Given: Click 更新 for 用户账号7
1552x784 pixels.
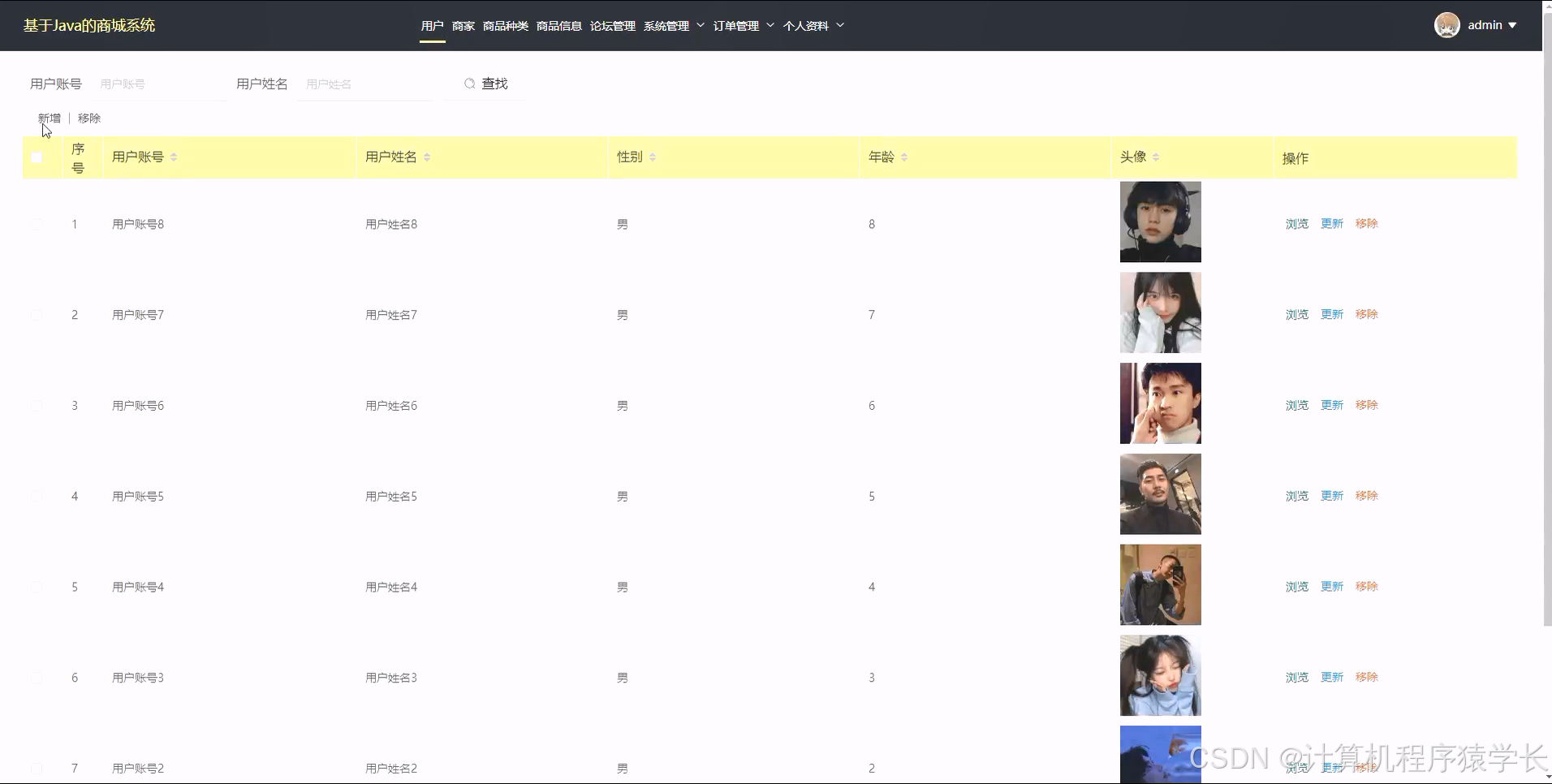Looking at the screenshot, I should point(1332,315).
